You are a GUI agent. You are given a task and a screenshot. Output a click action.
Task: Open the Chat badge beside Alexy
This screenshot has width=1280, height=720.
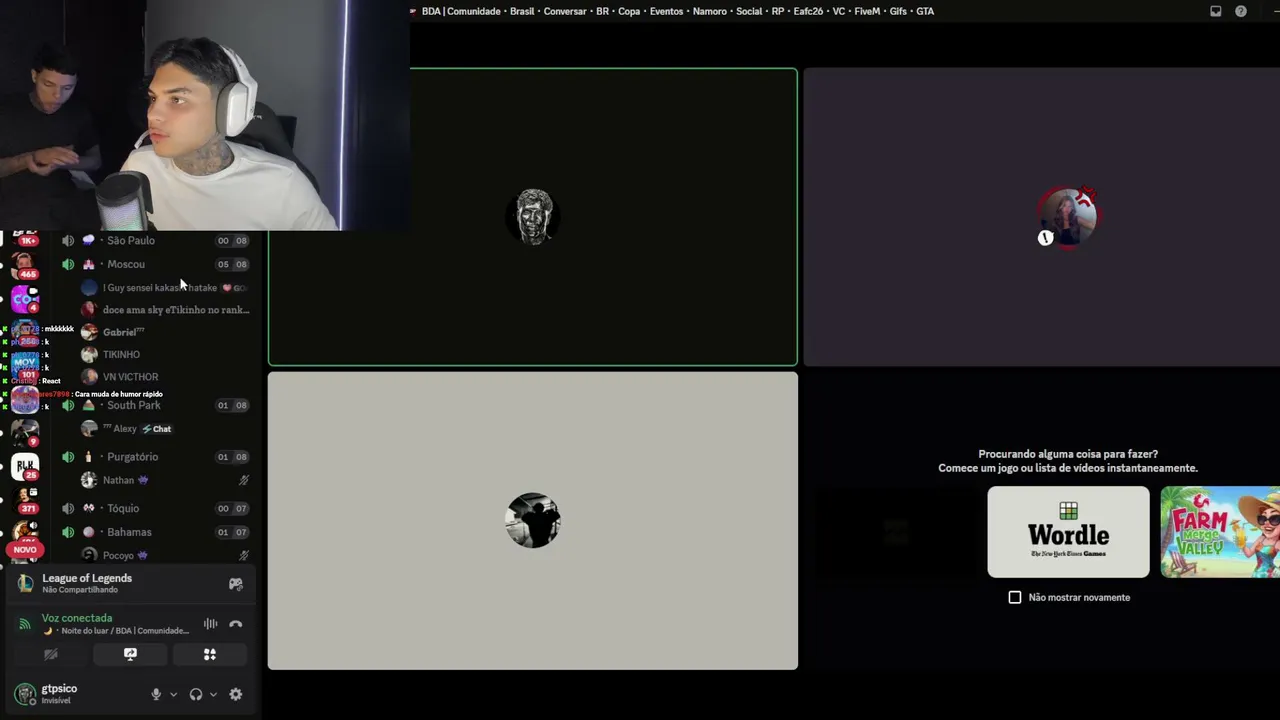point(157,429)
